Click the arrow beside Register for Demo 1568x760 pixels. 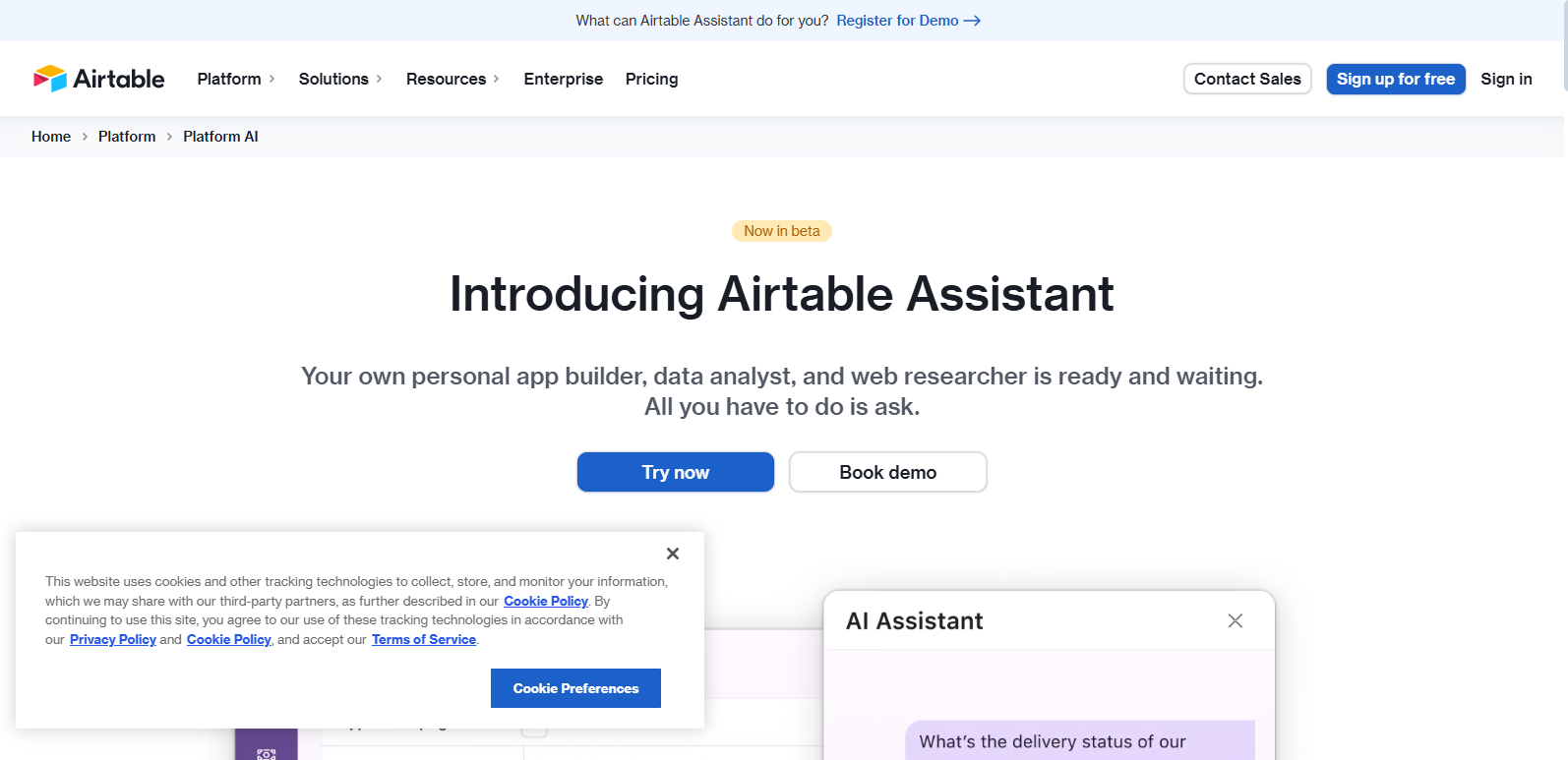point(972,21)
